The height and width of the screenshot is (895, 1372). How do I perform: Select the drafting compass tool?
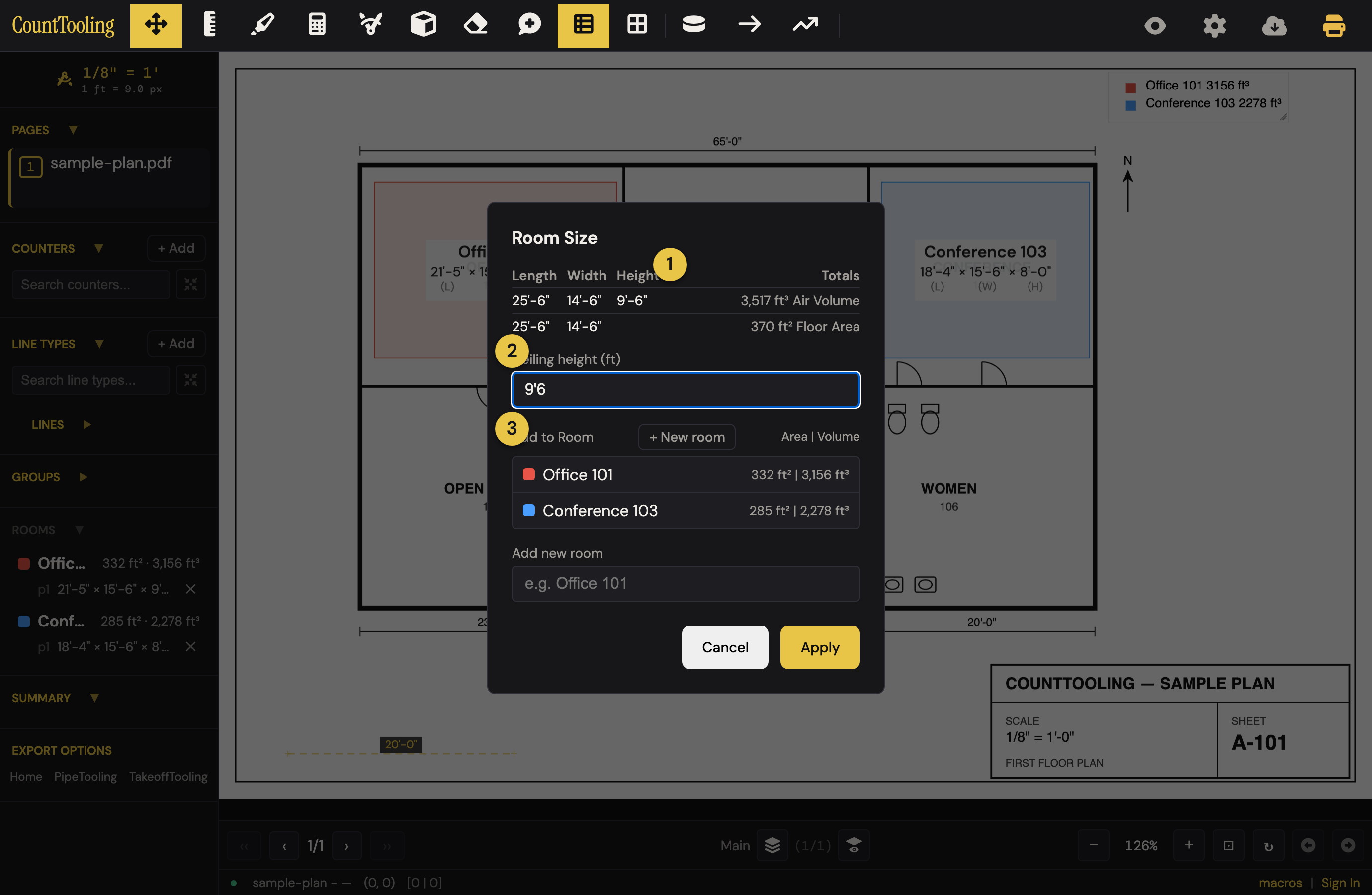[370, 25]
